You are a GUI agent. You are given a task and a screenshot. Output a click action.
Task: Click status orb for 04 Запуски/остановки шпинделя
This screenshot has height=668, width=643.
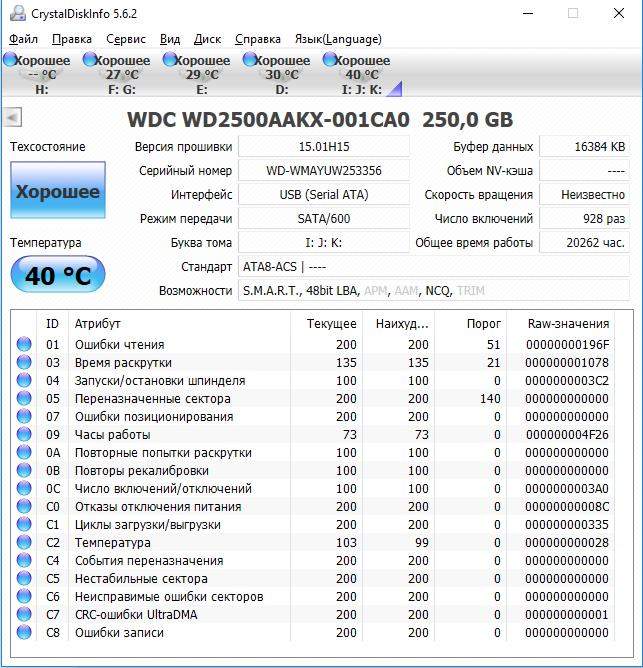click(24, 380)
